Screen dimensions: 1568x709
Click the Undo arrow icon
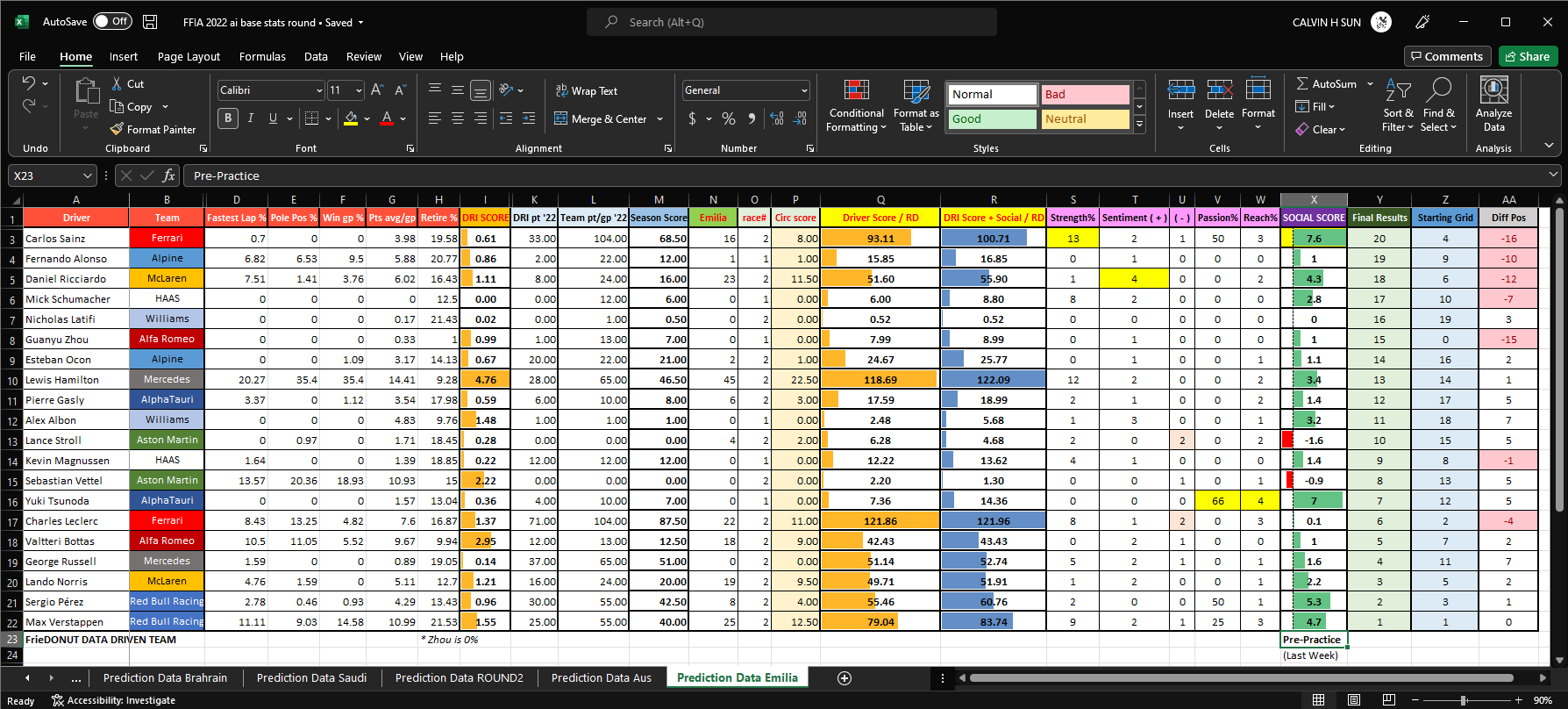29,82
